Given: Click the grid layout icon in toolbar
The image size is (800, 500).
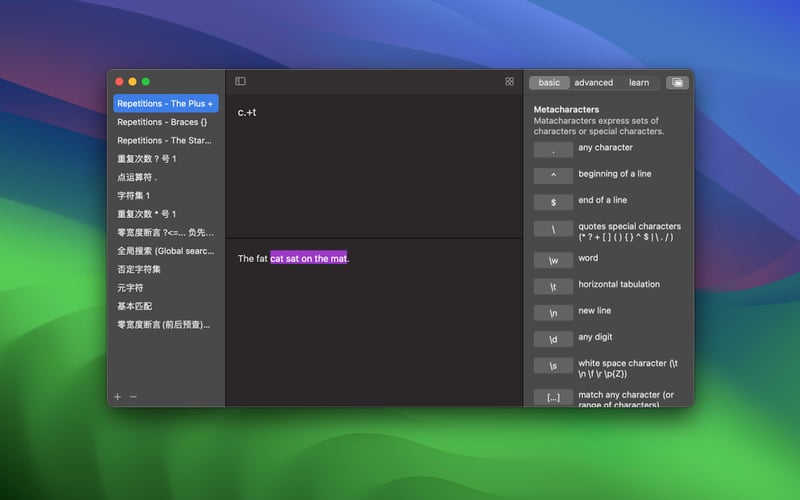Looking at the screenshot, I should [509, 82].
